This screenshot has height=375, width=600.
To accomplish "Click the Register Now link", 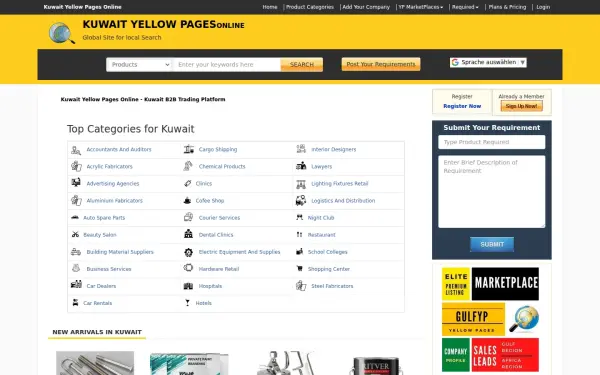I will pyautogui.click(x=462, y=106).
